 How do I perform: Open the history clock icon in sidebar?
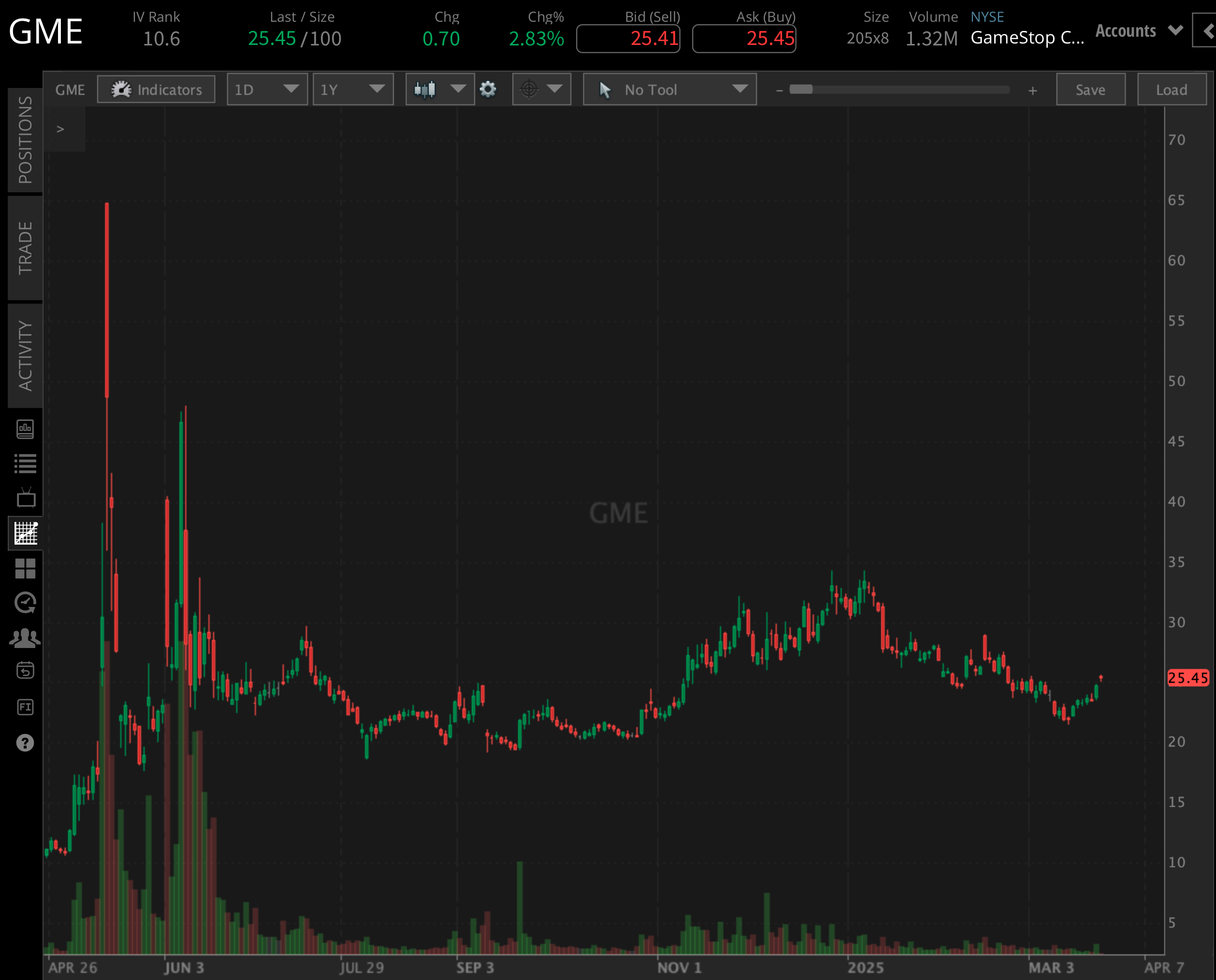25,602
